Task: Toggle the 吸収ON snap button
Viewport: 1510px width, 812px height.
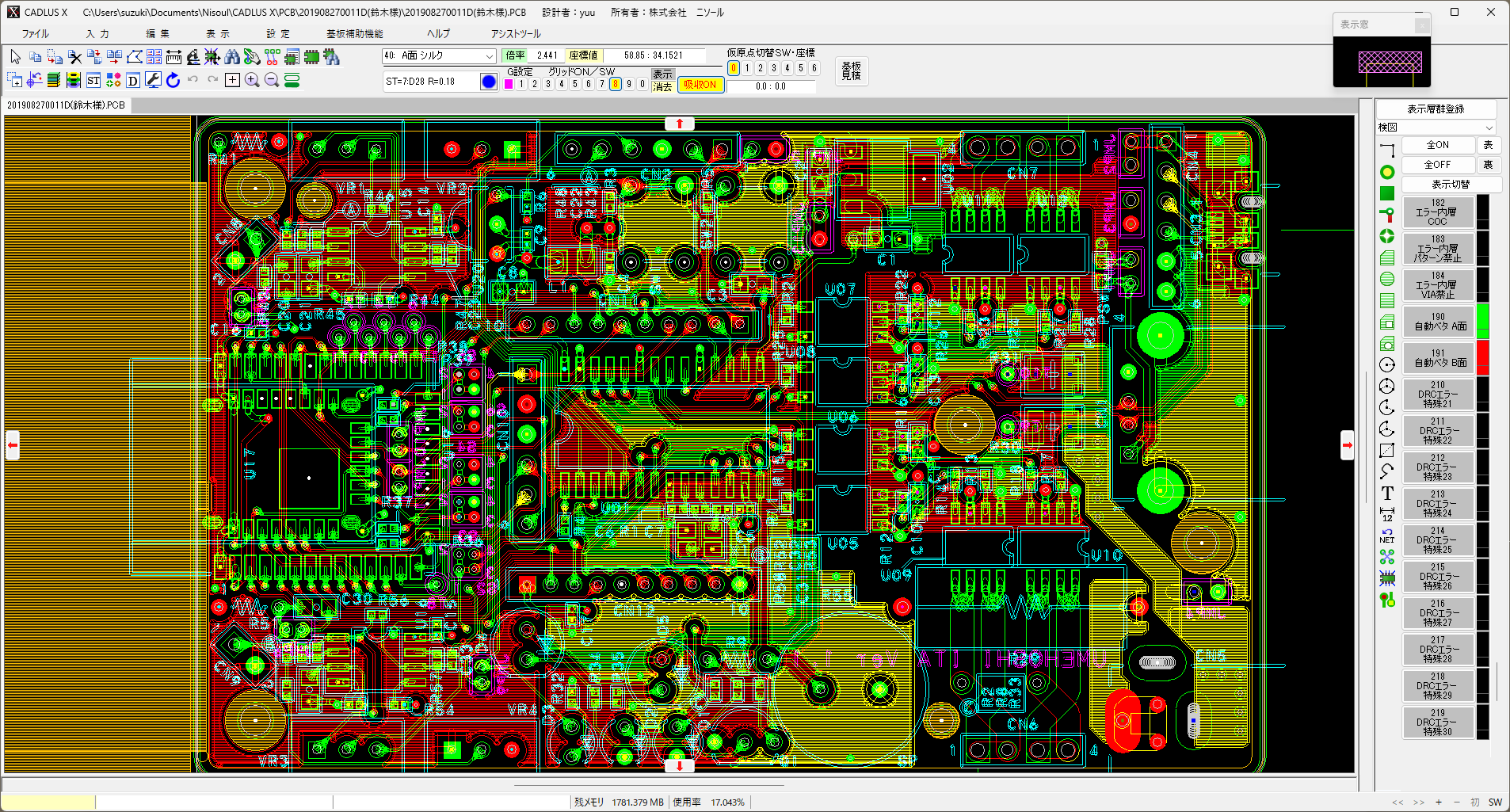Action: [700, 85]
